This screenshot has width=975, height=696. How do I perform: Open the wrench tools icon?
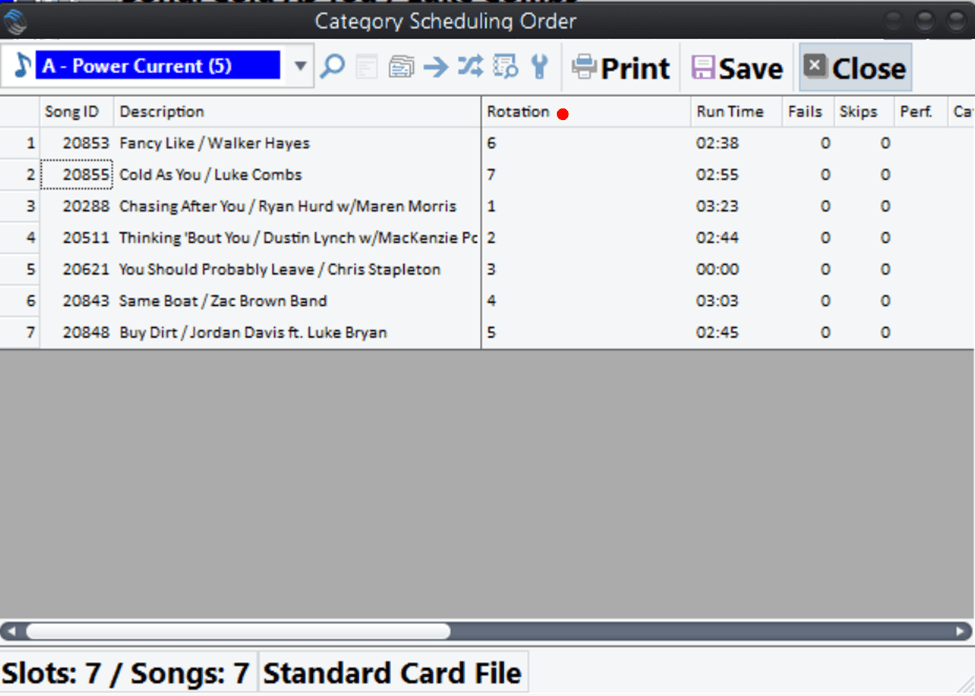(x=539, y=67)
